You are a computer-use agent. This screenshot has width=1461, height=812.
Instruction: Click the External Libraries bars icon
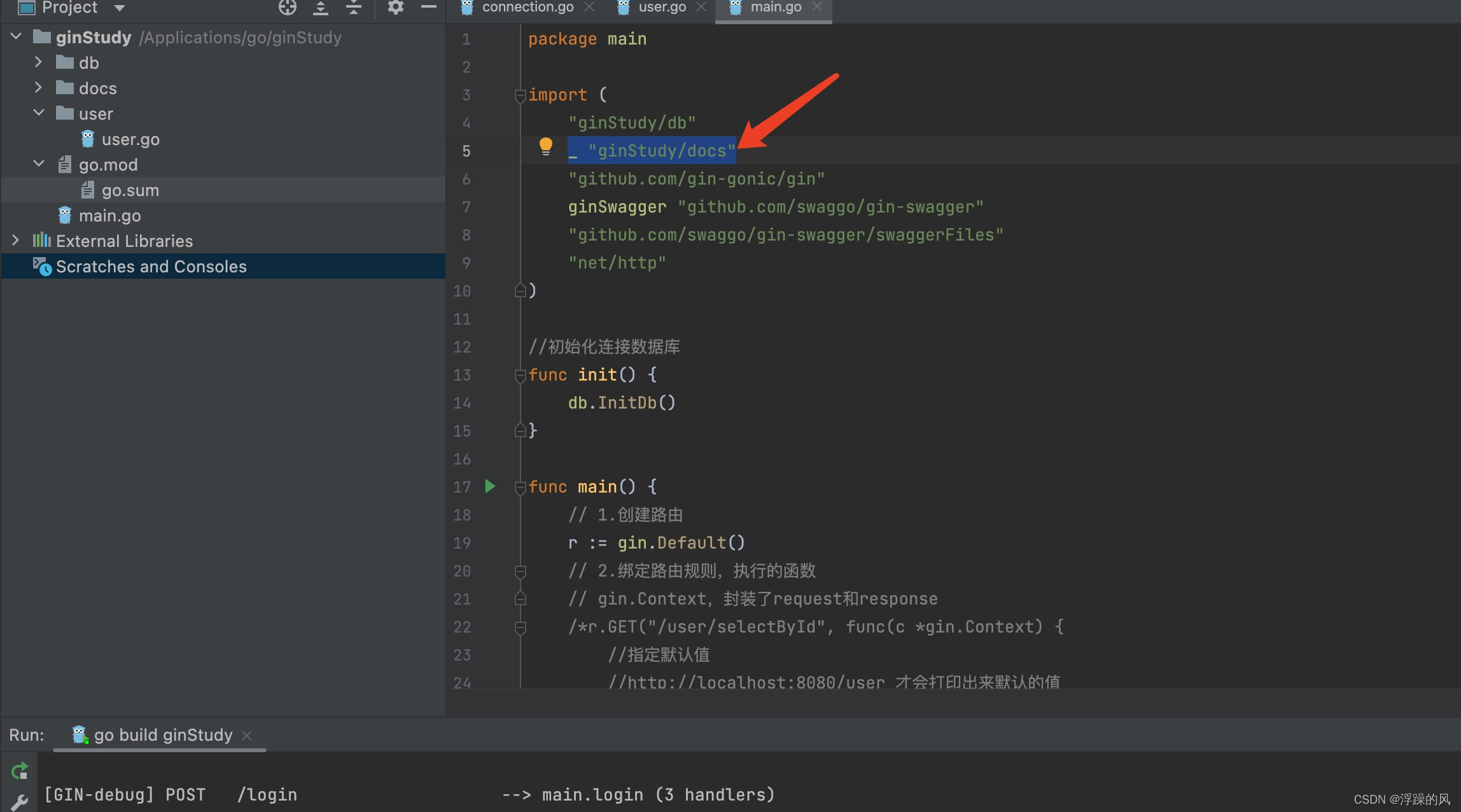coord(42,240)
